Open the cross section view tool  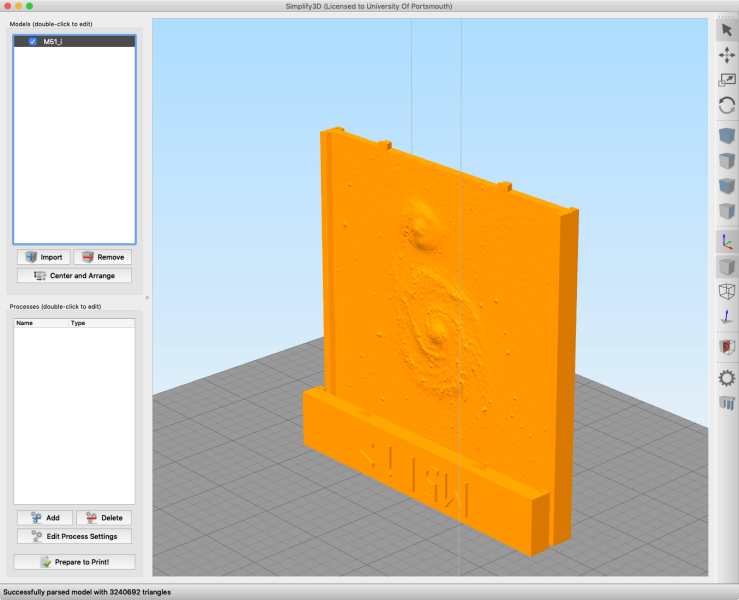point(726,347)
